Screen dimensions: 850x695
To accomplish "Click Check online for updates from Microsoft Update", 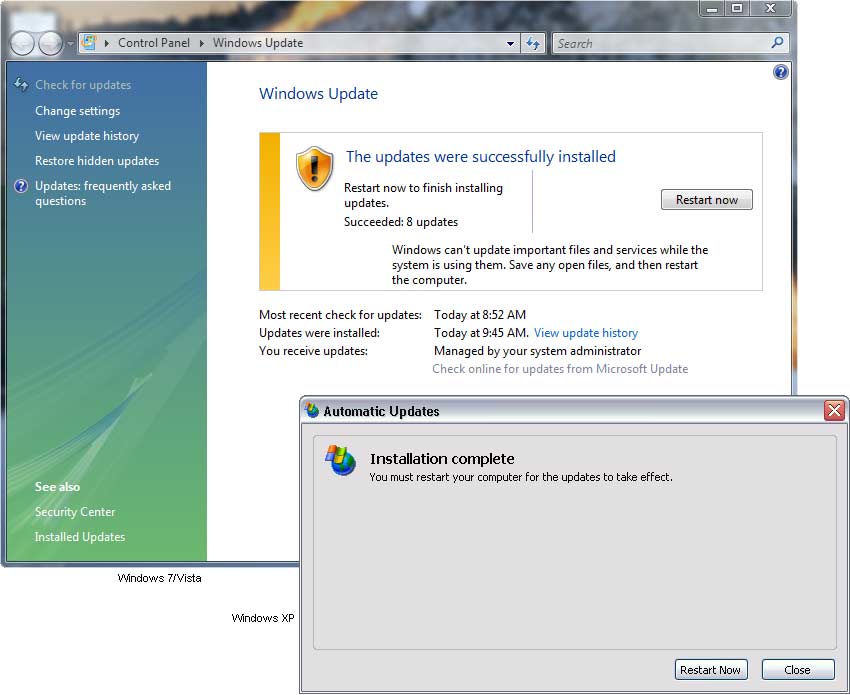I will coord(560,369).
